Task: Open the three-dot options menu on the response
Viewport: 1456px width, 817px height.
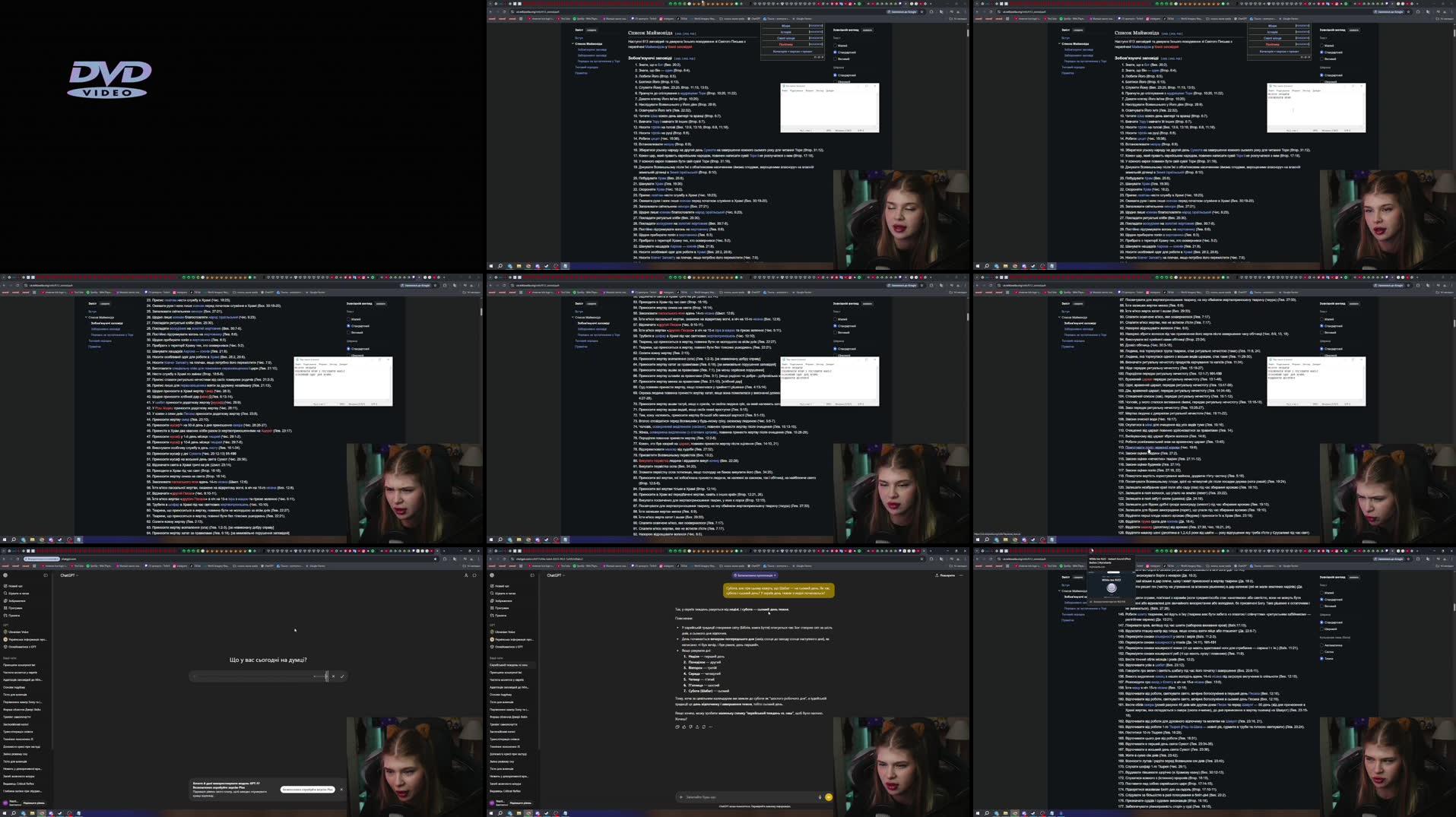Action: coord(710,727)
